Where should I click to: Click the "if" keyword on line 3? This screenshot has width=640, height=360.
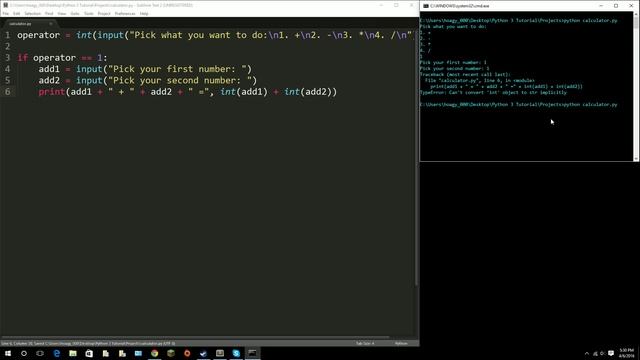(22, 58)
